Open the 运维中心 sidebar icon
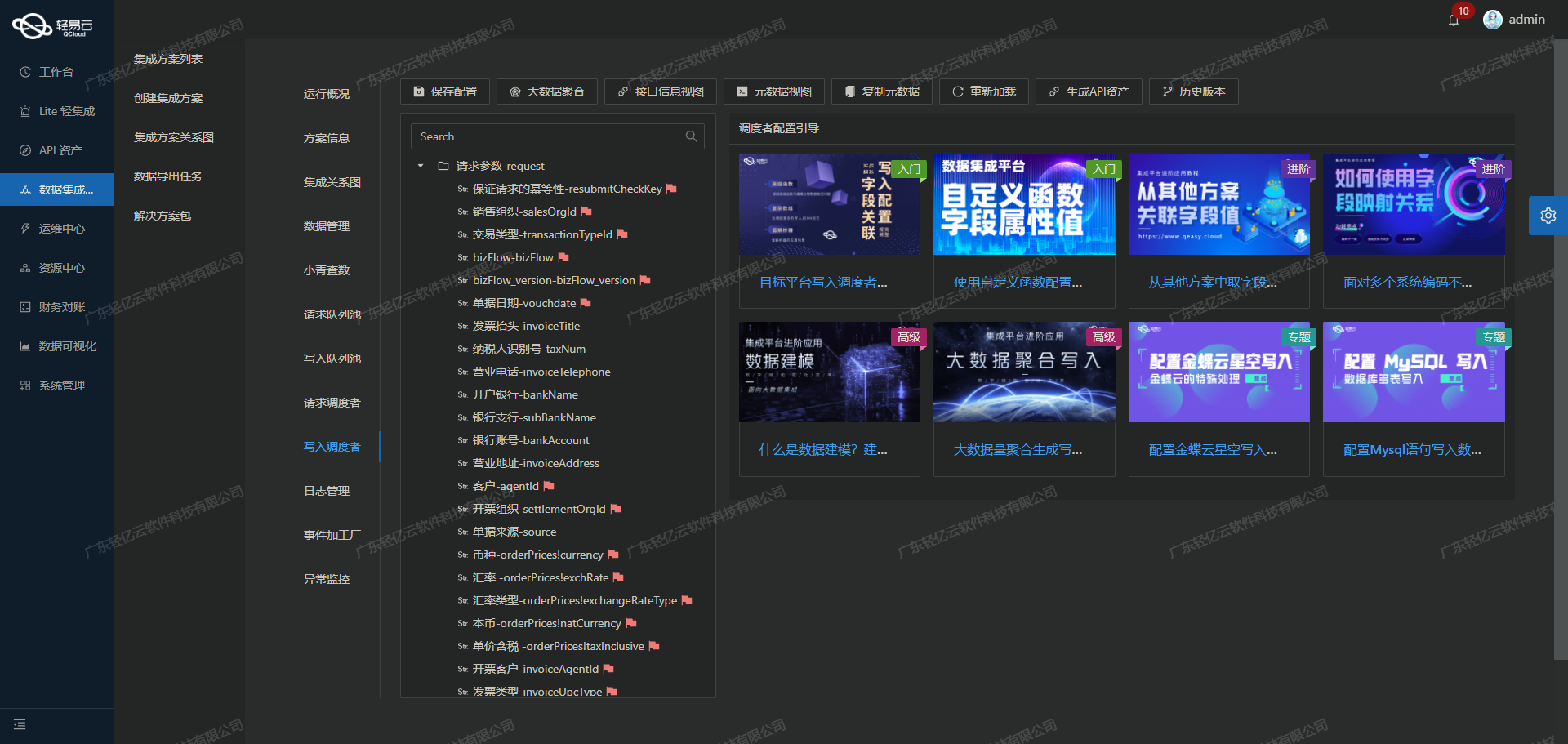This screenshot has height=744, width=1568. coord(26,228)
